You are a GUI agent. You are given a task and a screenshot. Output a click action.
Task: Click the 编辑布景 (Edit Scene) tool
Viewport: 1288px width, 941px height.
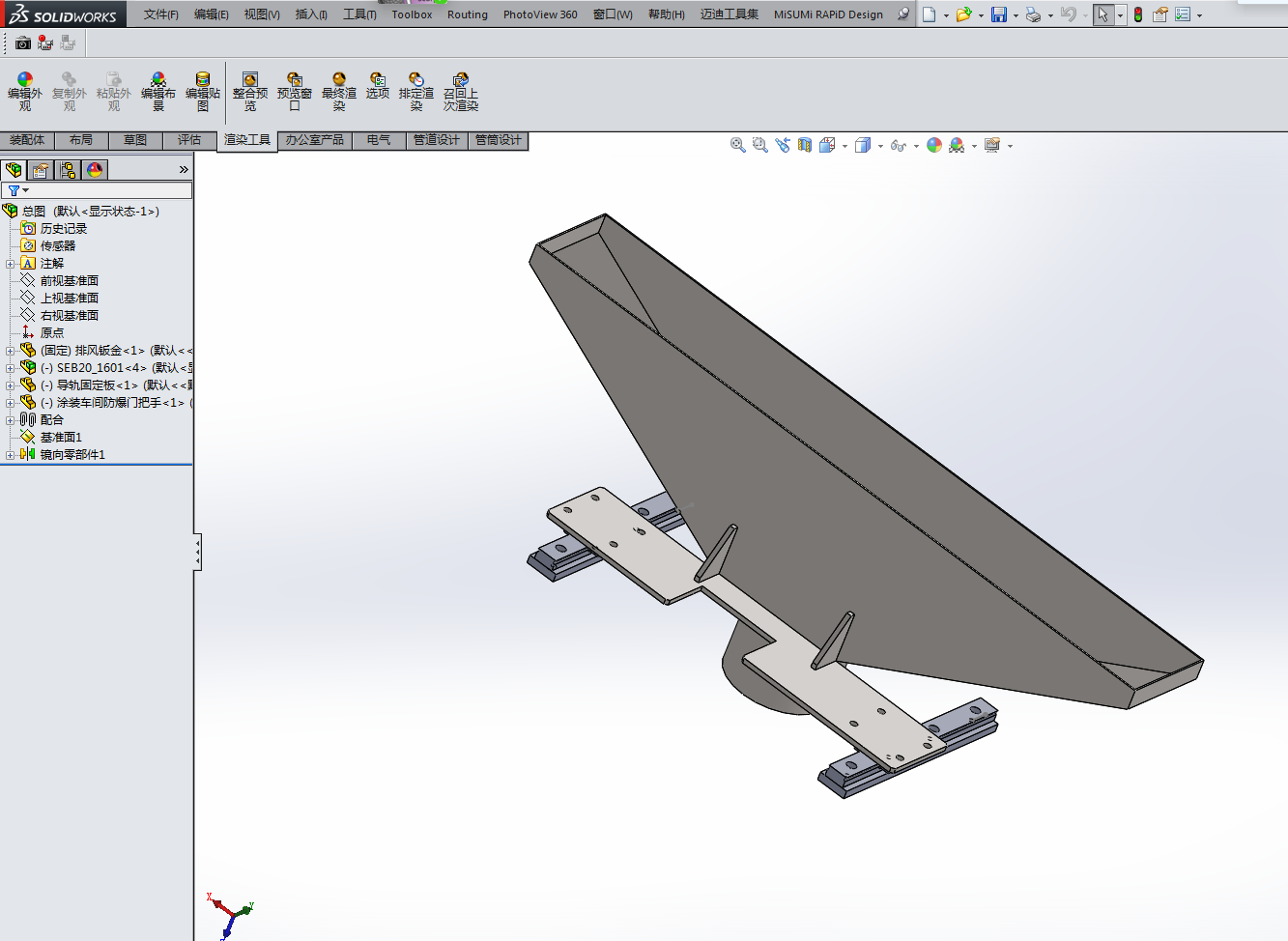158,92
